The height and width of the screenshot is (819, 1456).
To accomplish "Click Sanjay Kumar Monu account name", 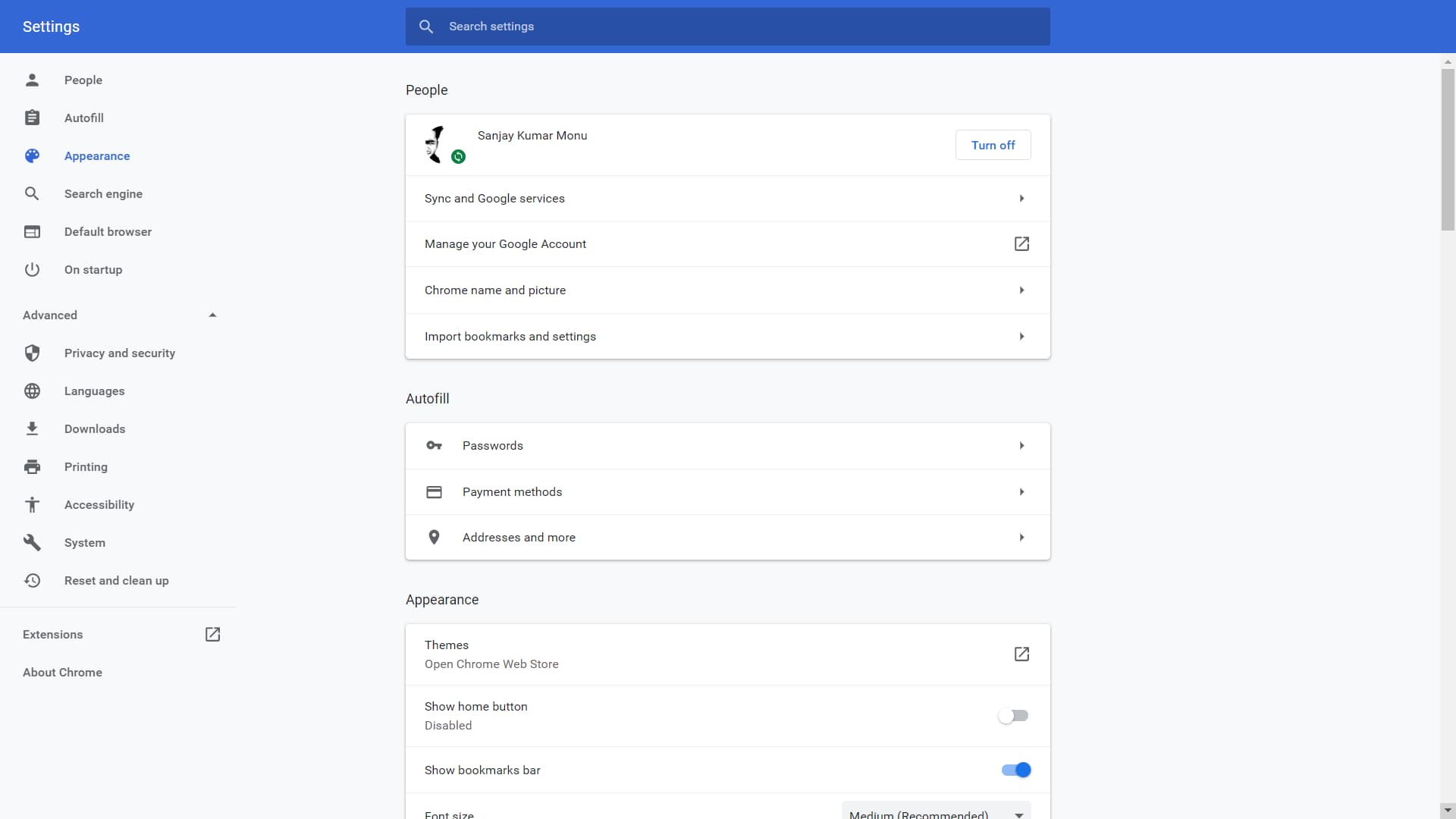I will [x=532, y=135].
